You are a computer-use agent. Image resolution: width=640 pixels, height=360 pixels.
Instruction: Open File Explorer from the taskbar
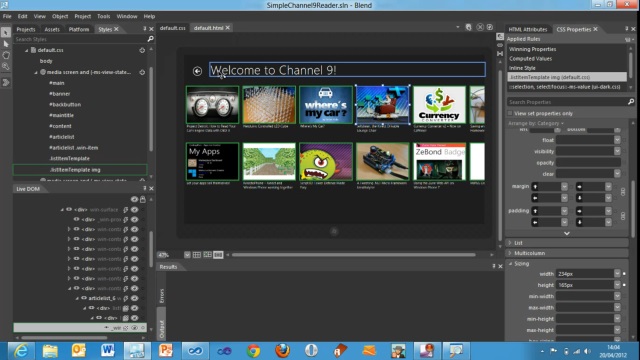(50, 351)
